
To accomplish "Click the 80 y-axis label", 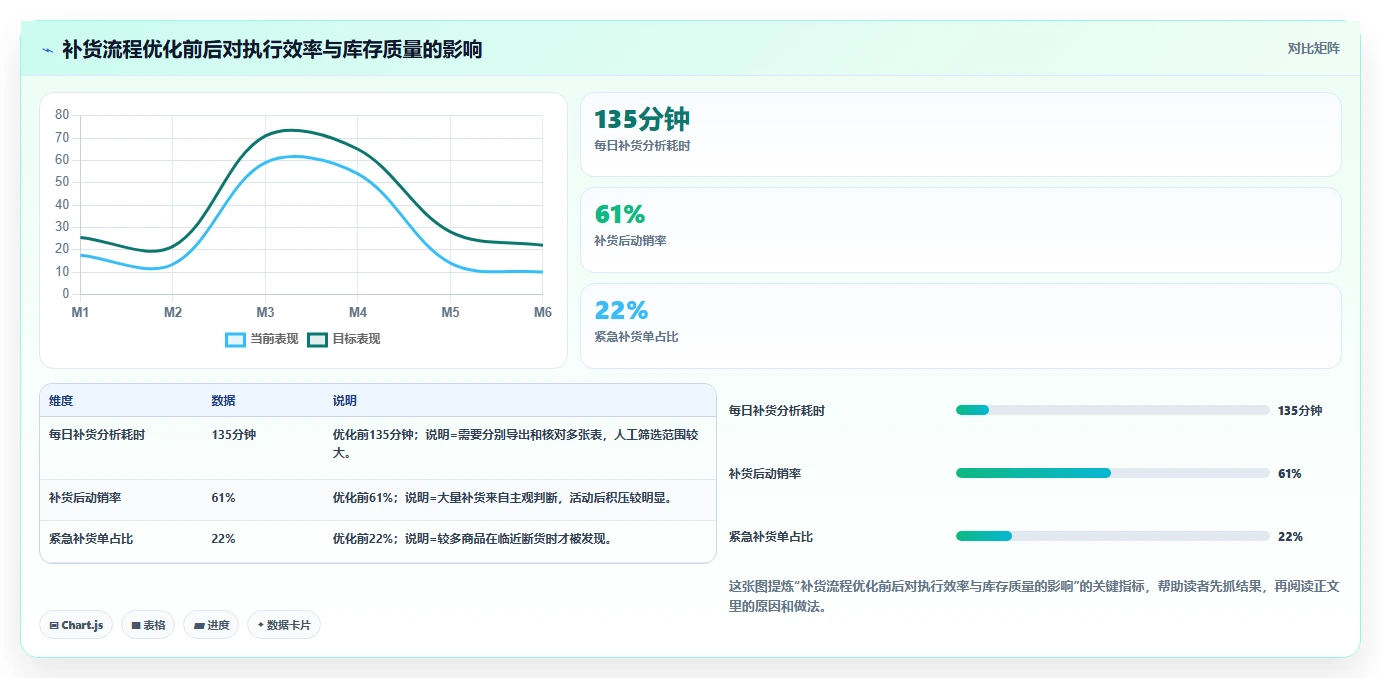I will (x=62, y=114).
